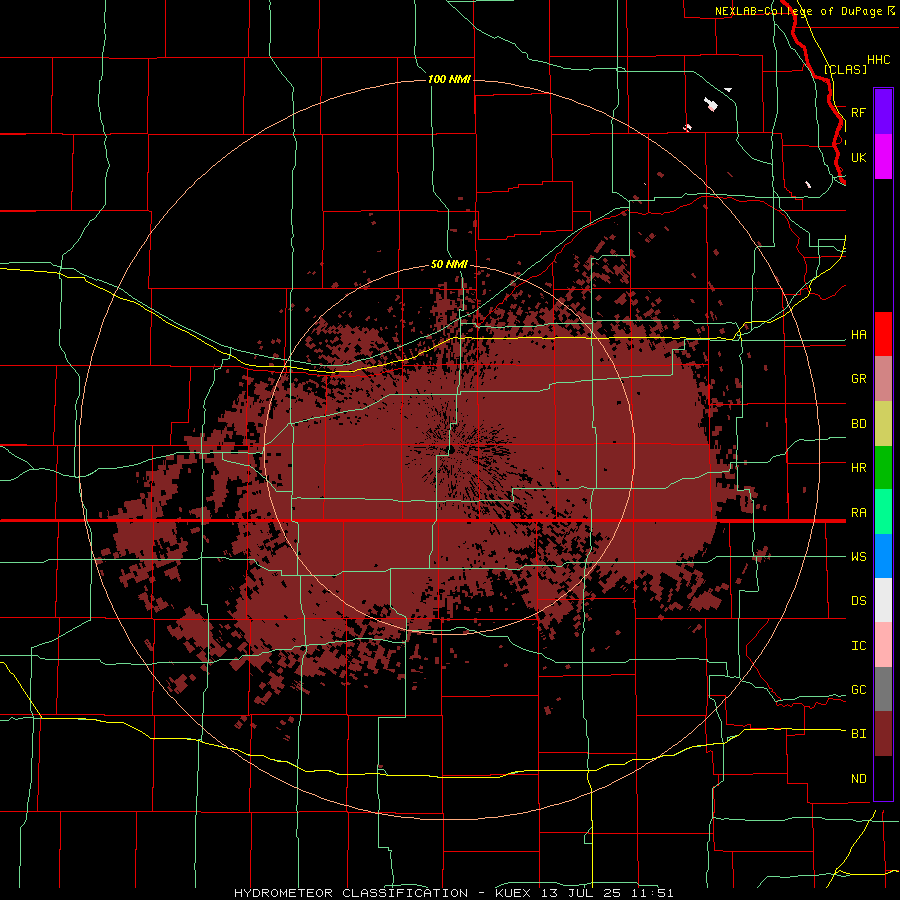The width and height of the screenshot is (900, 900).
Task: Click the RA legend label
Action: pos(858,513)
